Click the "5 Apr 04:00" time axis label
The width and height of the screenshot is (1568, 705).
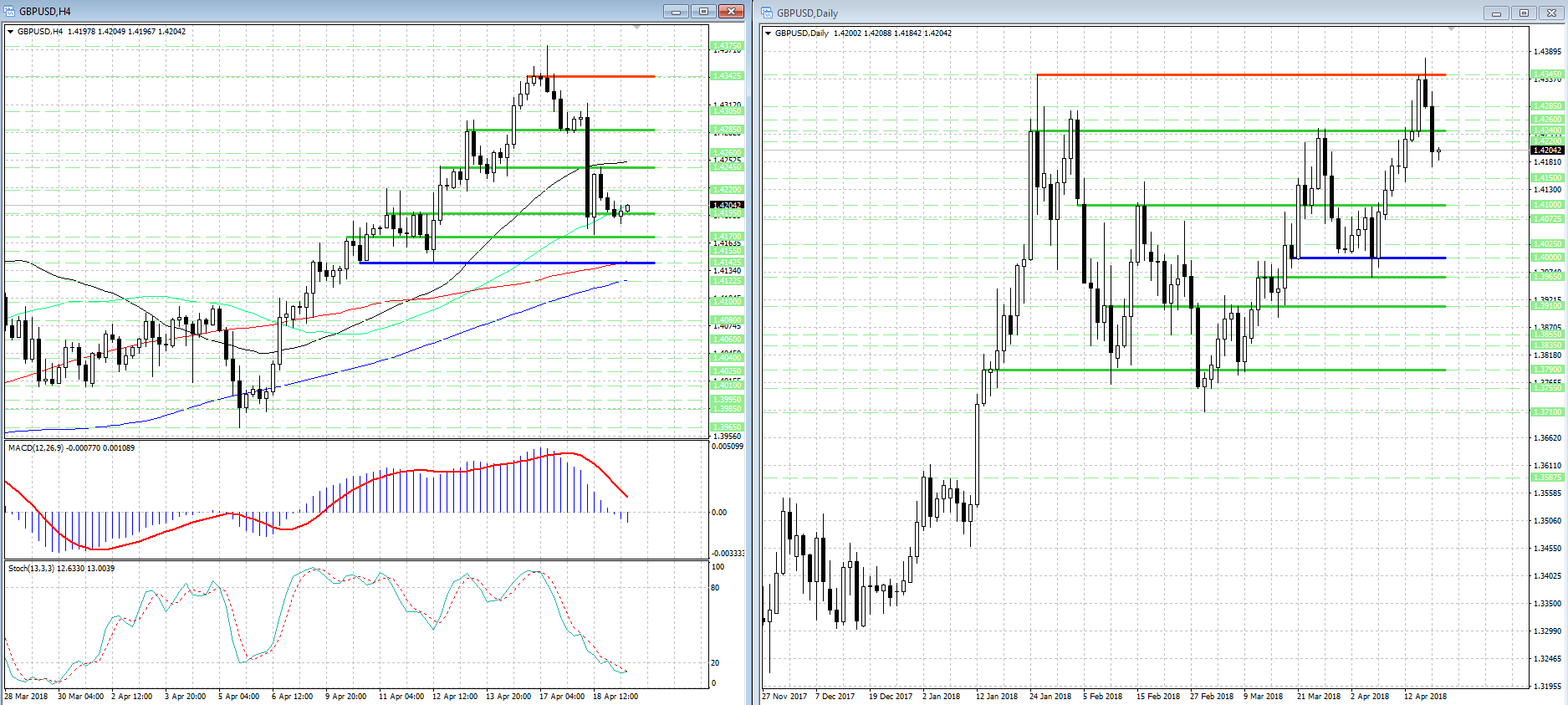[239, 697]
